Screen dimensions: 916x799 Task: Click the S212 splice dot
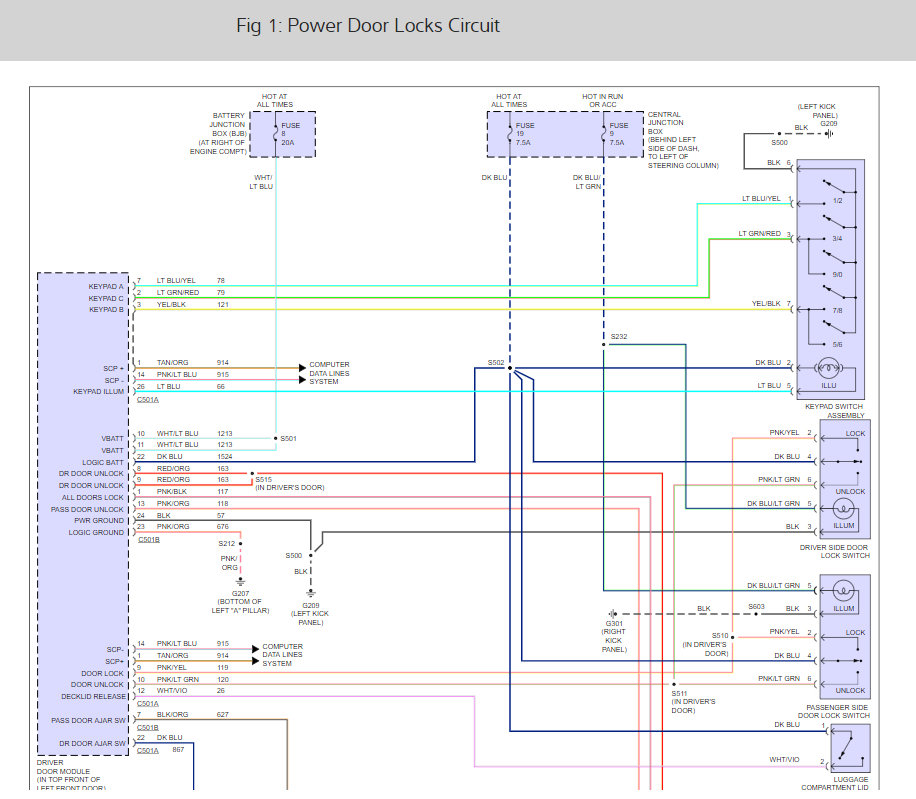tap(240, 543)
